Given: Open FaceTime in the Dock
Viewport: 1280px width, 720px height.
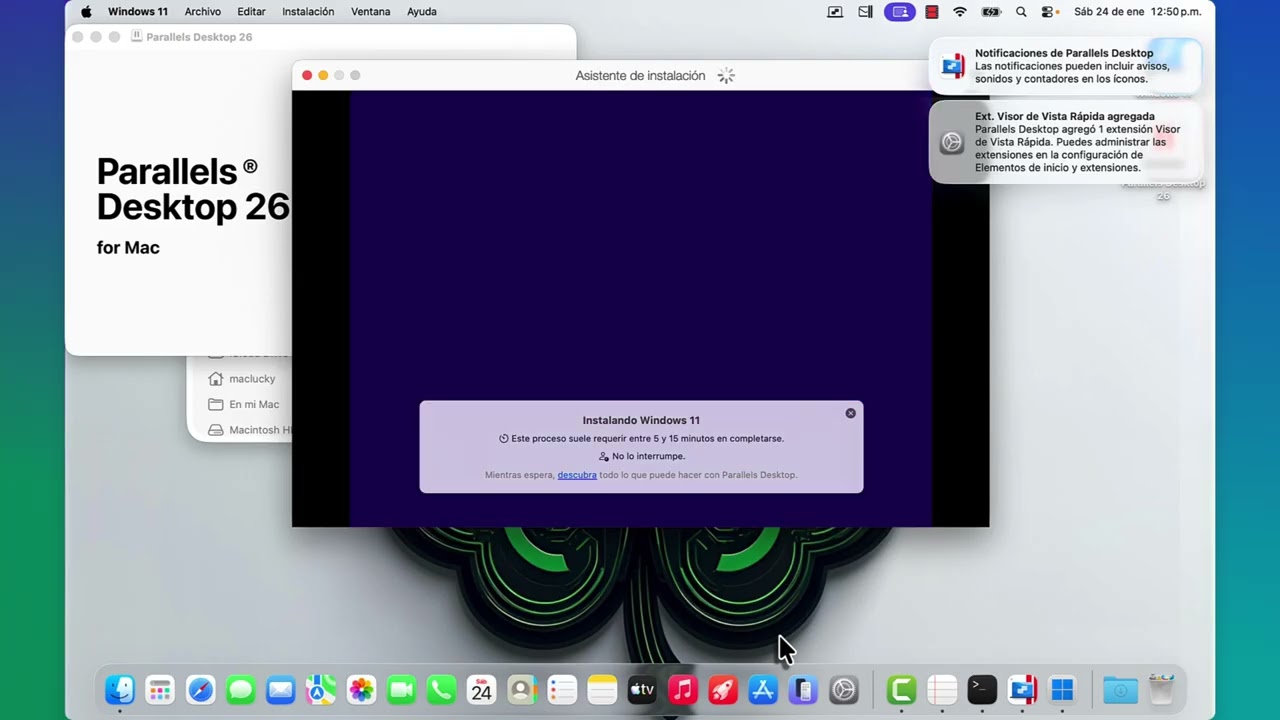Looking at the screenshot, I should [401, 690].
